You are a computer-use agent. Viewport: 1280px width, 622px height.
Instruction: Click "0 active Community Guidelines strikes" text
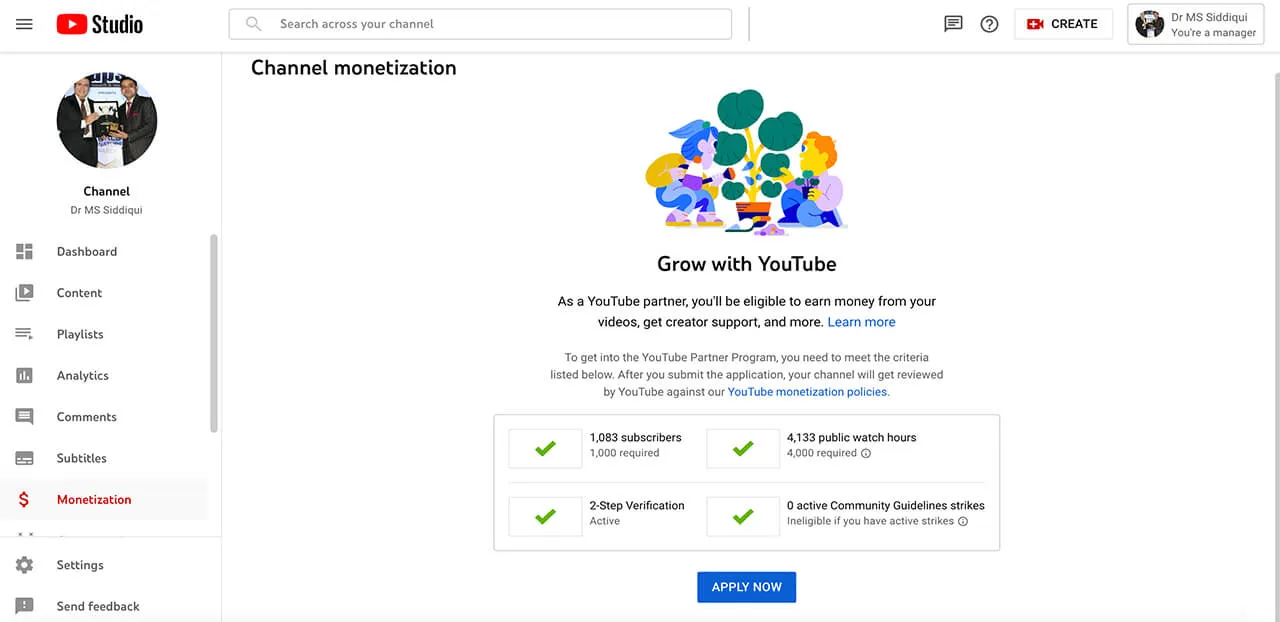tap(886, 505)
